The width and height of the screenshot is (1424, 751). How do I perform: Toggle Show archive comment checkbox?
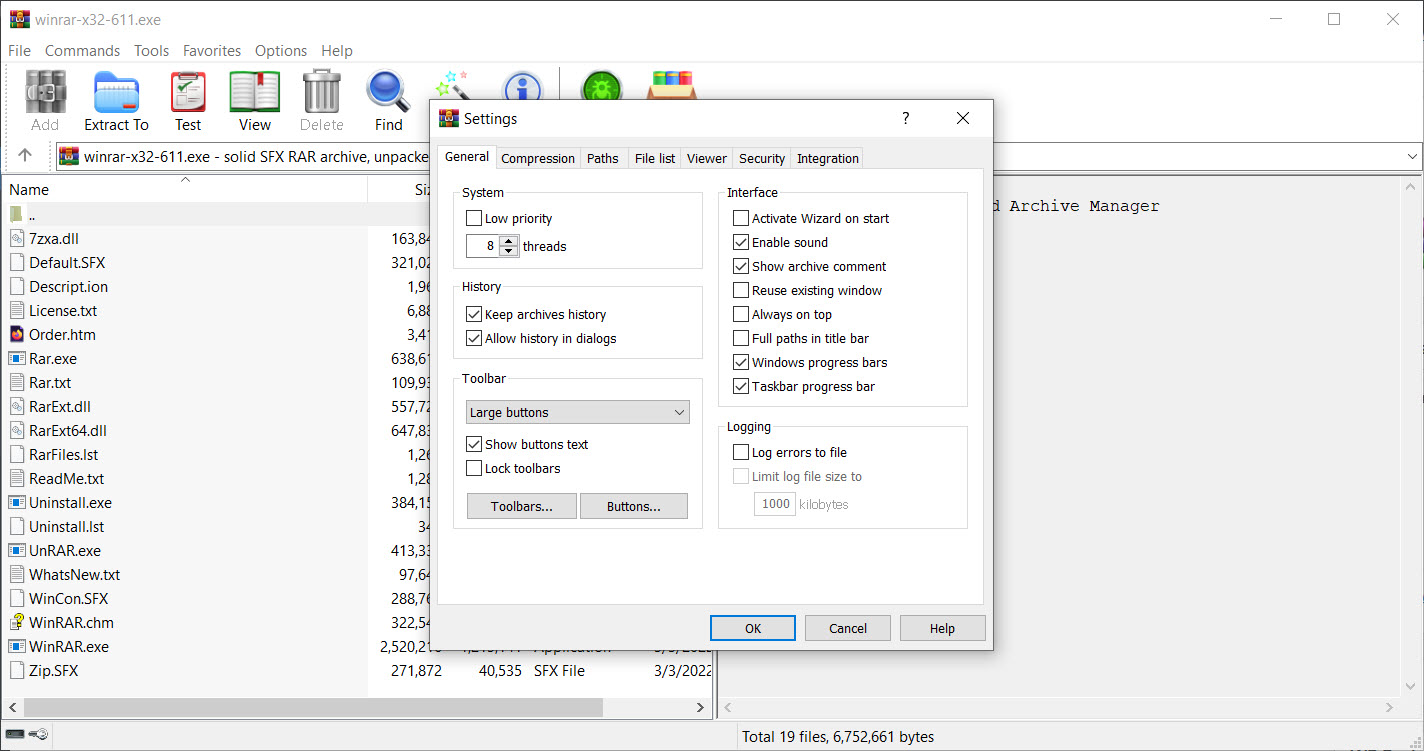(741, 266)
